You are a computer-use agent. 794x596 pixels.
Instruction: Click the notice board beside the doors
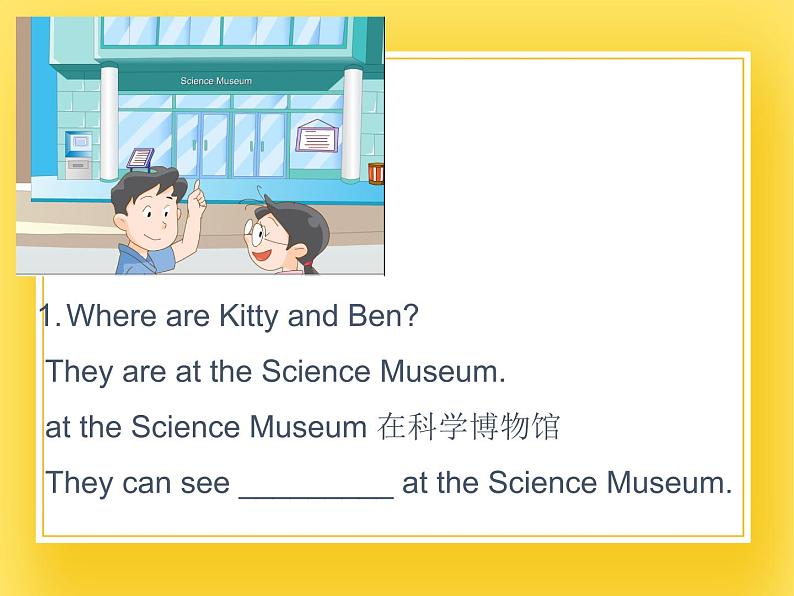(317, 136)
